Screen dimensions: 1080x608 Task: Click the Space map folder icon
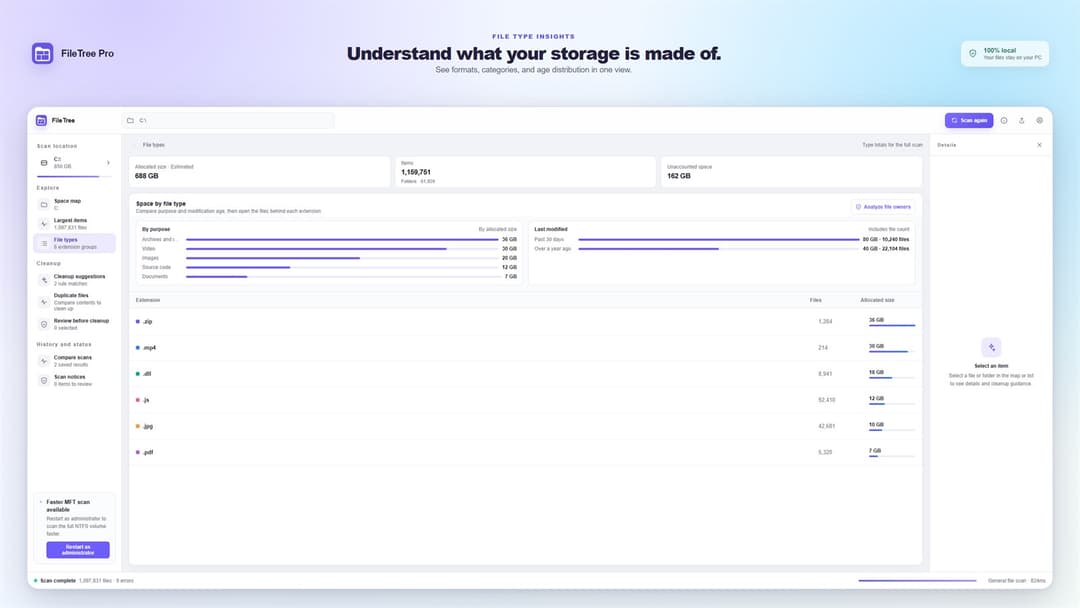tap(44, 205)
